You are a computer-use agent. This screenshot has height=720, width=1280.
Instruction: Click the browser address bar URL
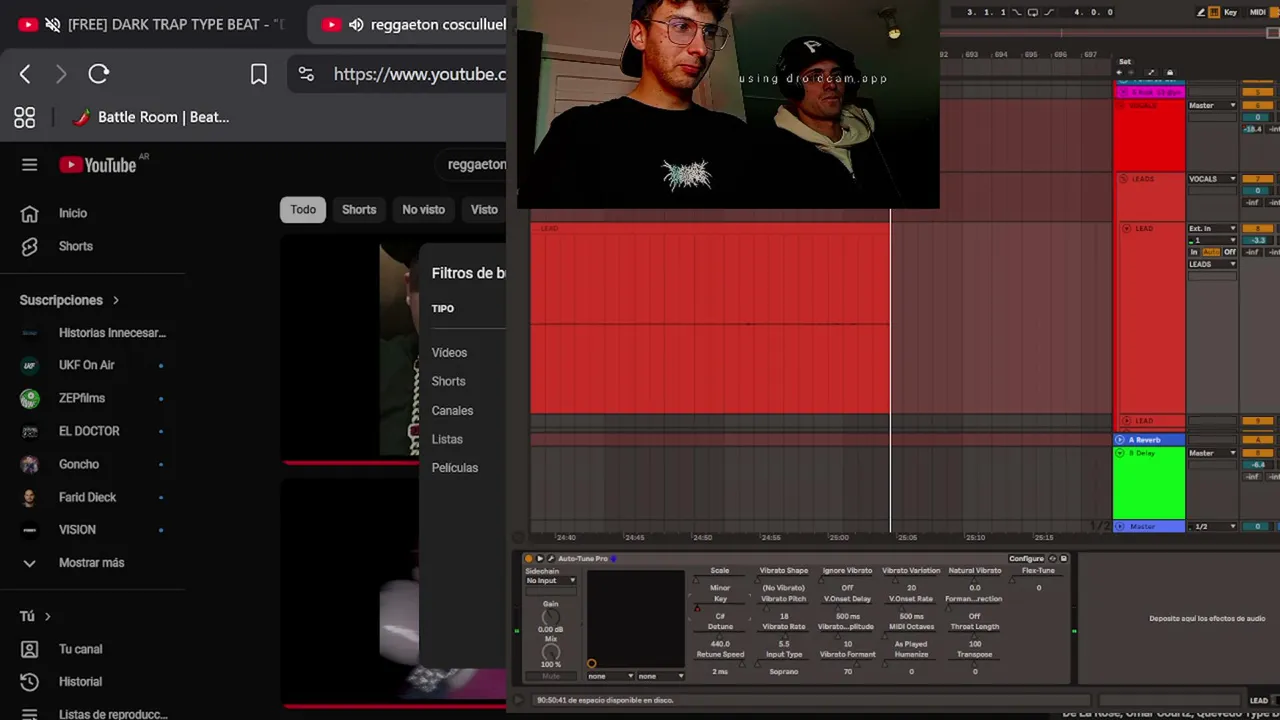(x=419, y=74)
